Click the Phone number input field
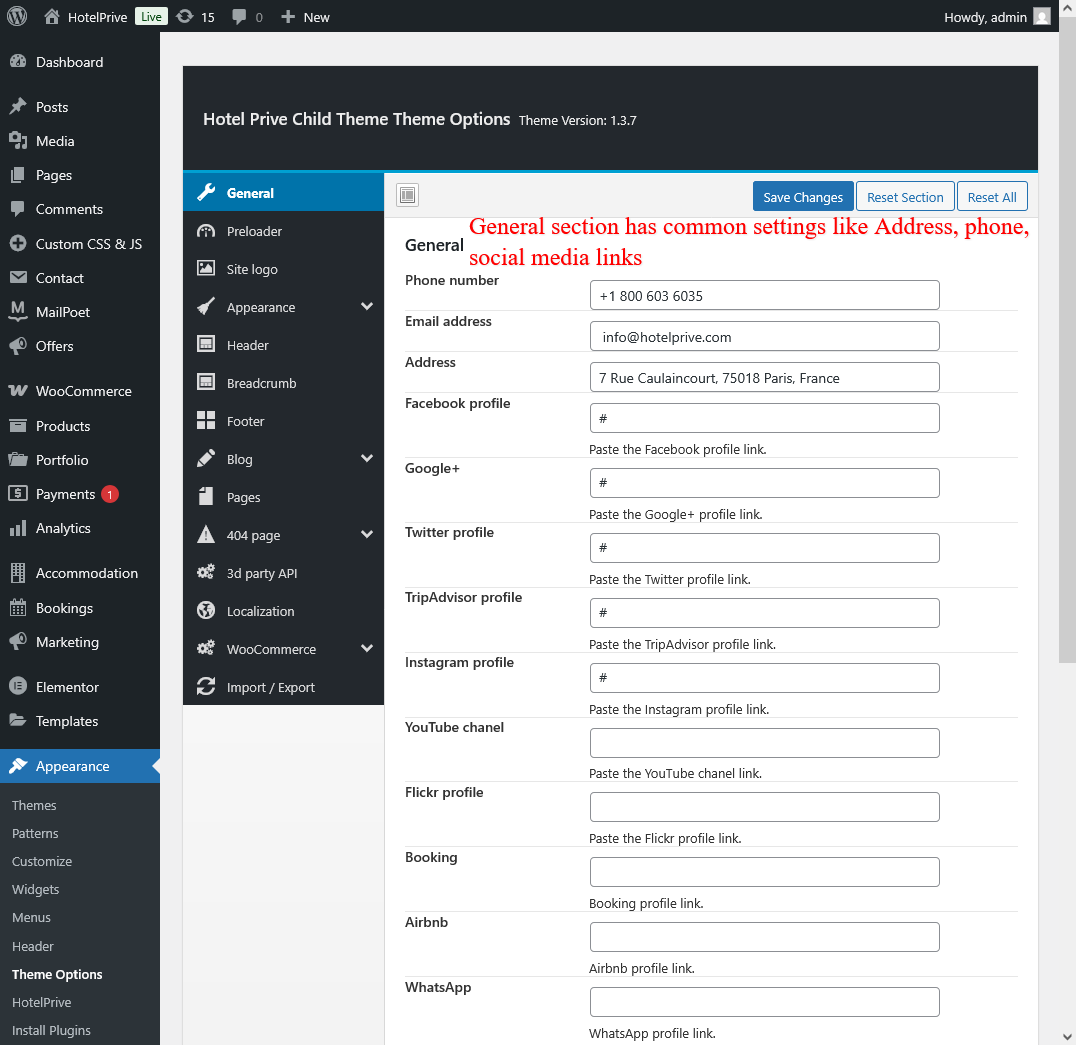Image resolution: width=1076 pixels, height=1045 pixels. coord(764,295)
